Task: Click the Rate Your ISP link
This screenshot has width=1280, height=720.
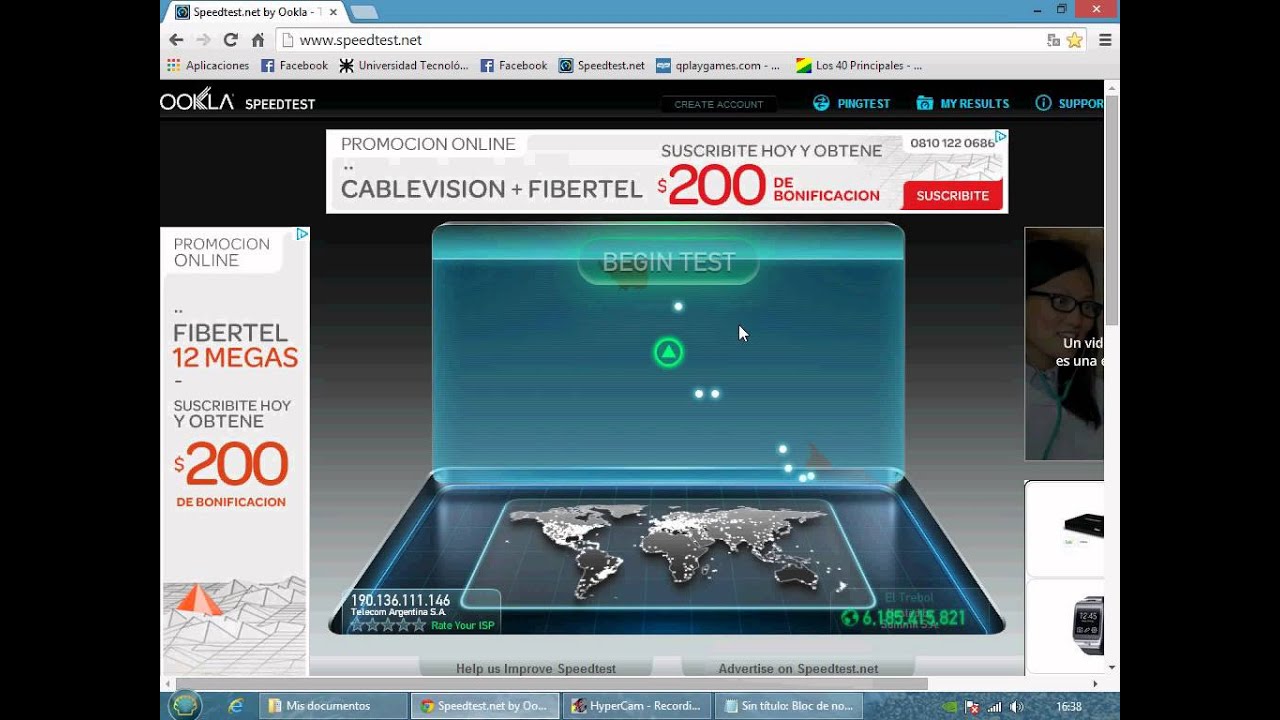Action: [x=462, y=625]
